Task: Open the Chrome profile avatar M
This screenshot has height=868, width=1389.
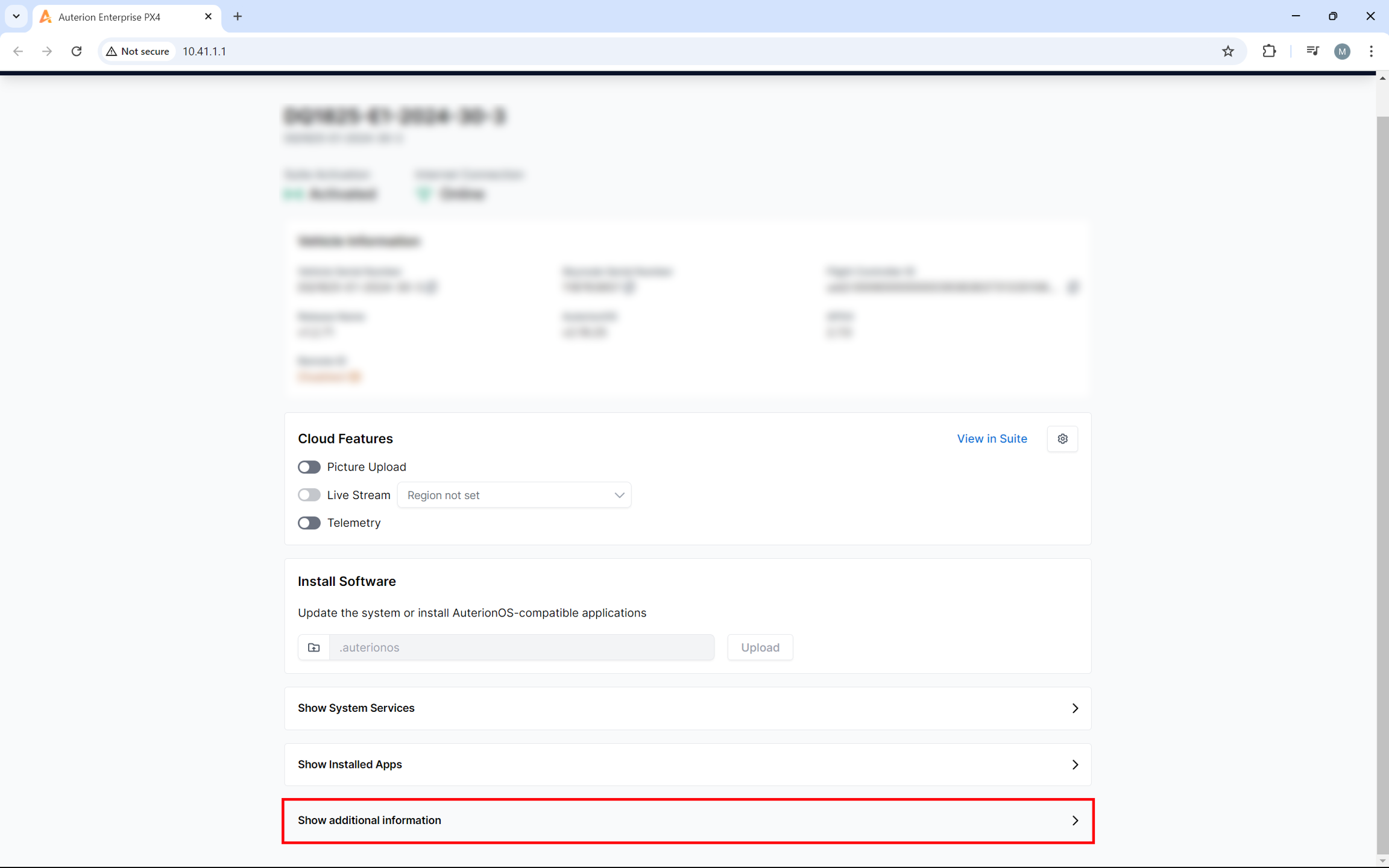Action: tap(1342, 51)
